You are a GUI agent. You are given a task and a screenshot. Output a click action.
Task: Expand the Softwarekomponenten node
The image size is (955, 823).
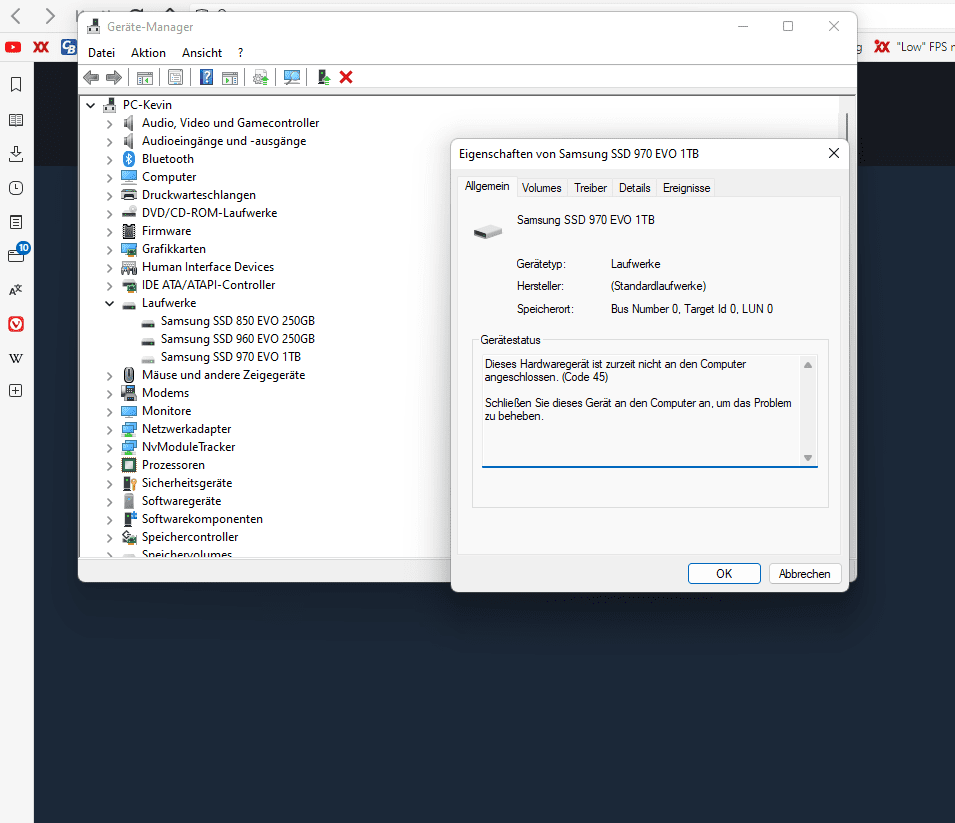coord(110,520)
